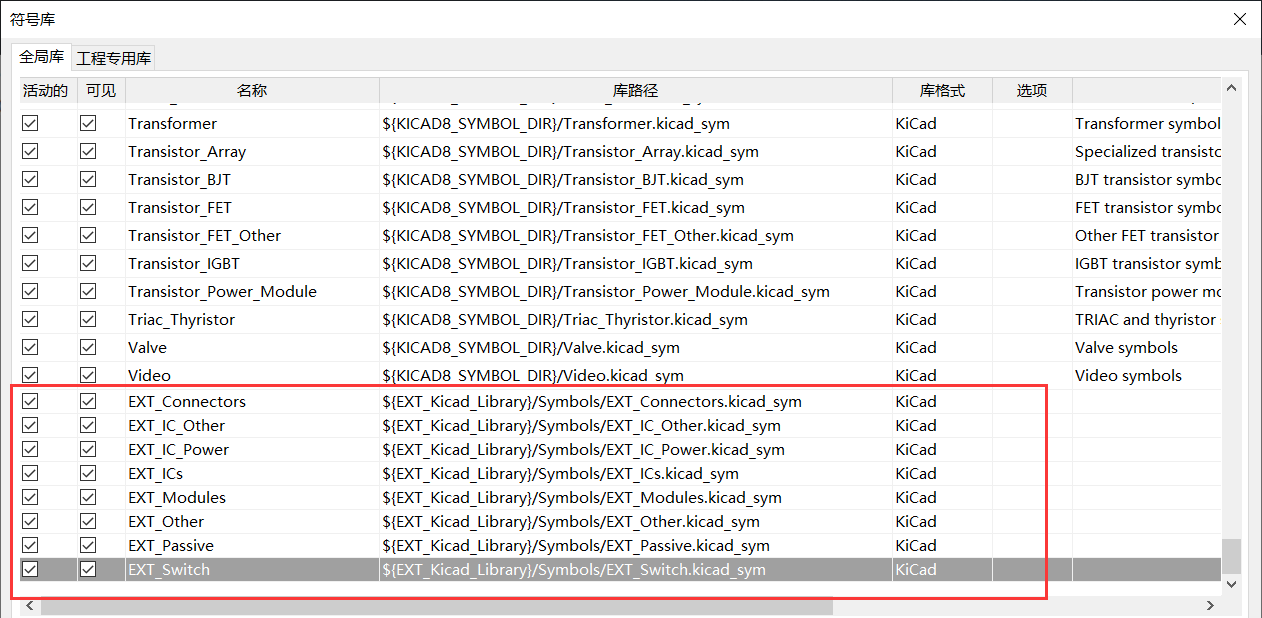Close the 符号库 dialog window
Viewport: 1262px width, 618px height.
coord(1240,19)
